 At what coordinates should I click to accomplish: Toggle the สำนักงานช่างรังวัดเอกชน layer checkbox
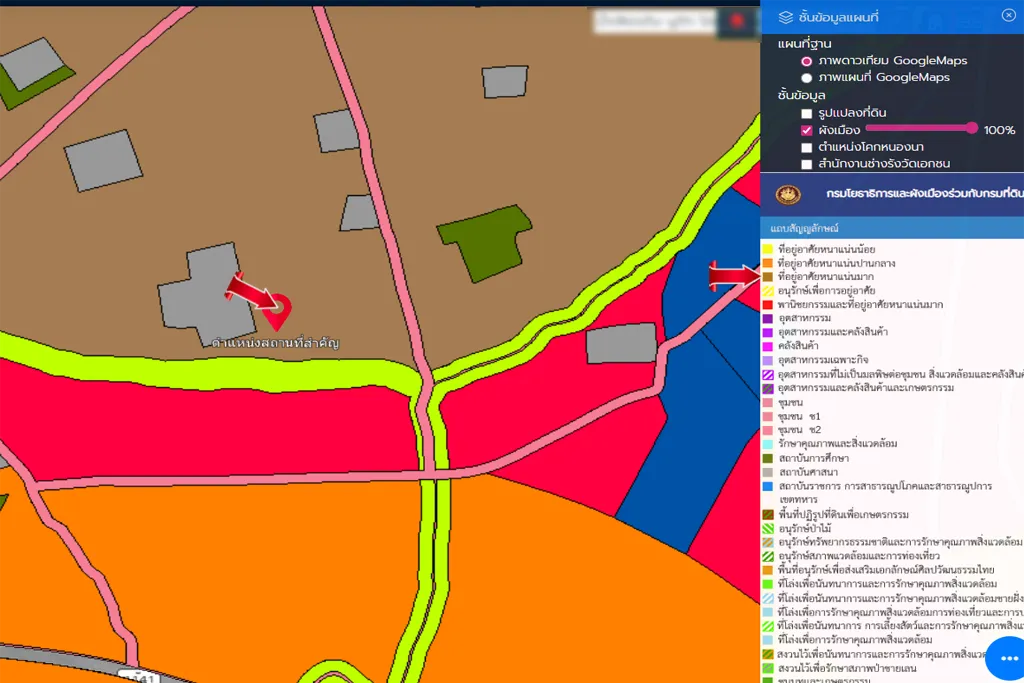click(806, 164)
